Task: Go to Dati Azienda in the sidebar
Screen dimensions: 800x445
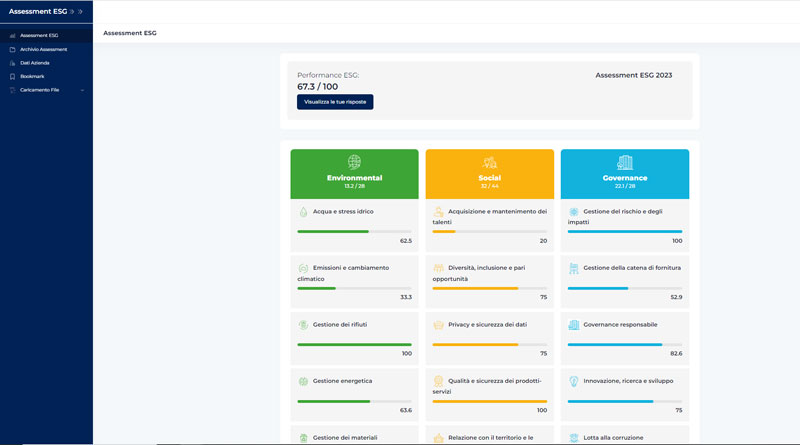Action: (35, 63)
